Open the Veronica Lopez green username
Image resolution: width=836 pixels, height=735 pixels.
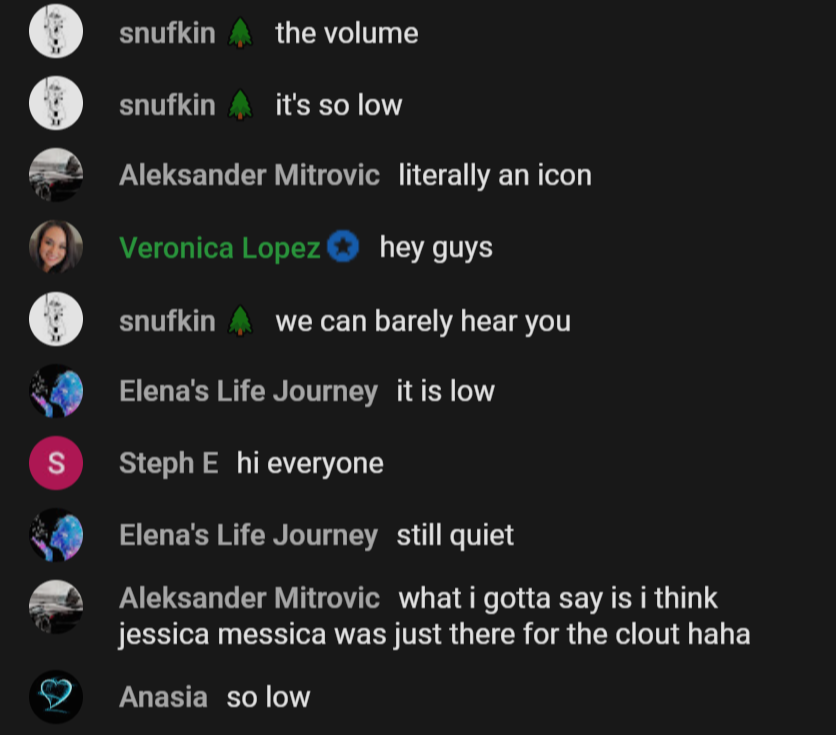[220, 248]
